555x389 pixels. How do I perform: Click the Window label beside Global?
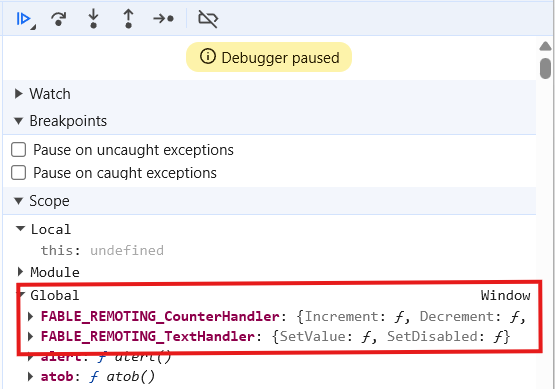[505, 295]
